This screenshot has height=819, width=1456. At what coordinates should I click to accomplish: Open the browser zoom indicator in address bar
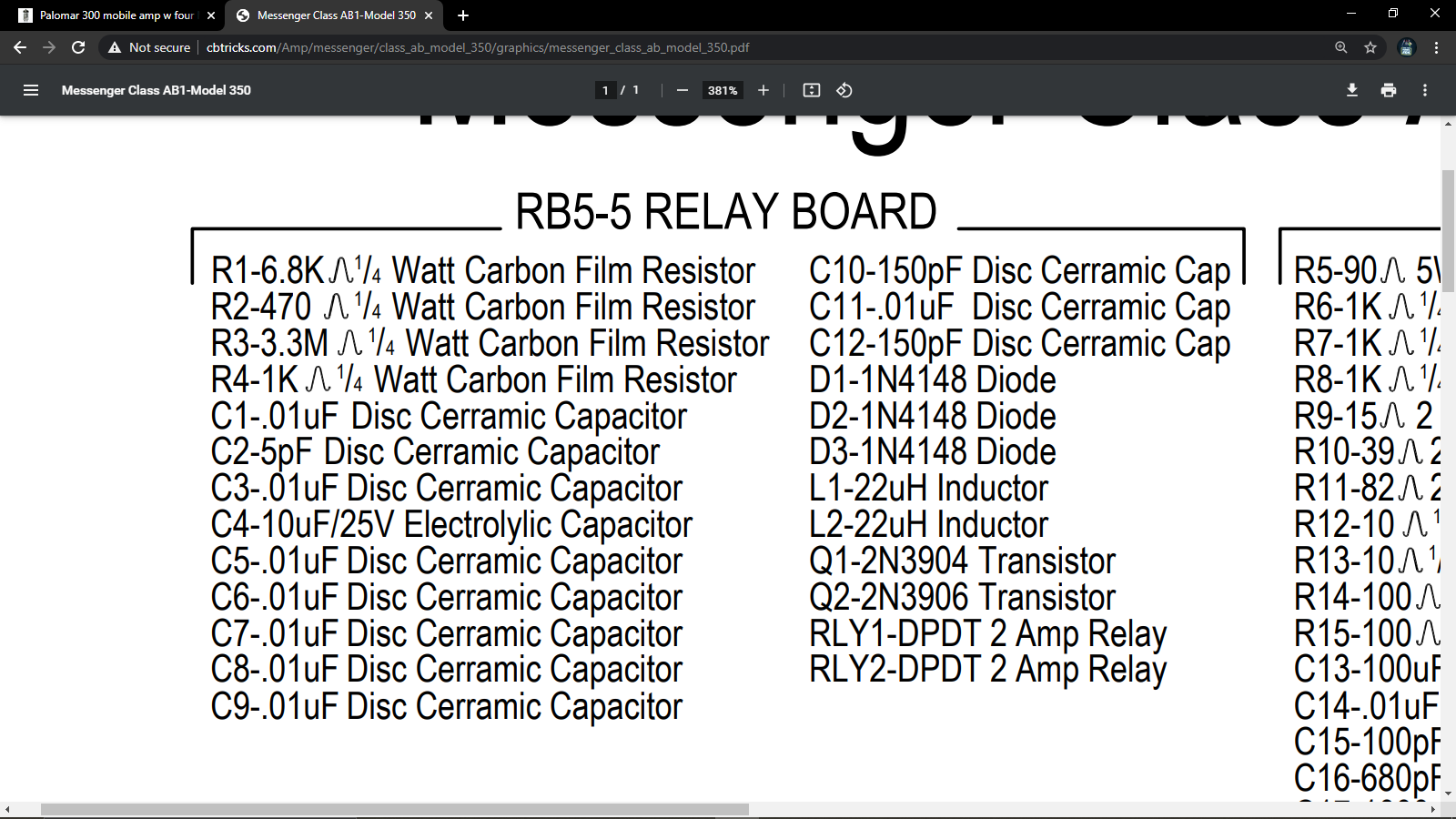[1341, 47]
